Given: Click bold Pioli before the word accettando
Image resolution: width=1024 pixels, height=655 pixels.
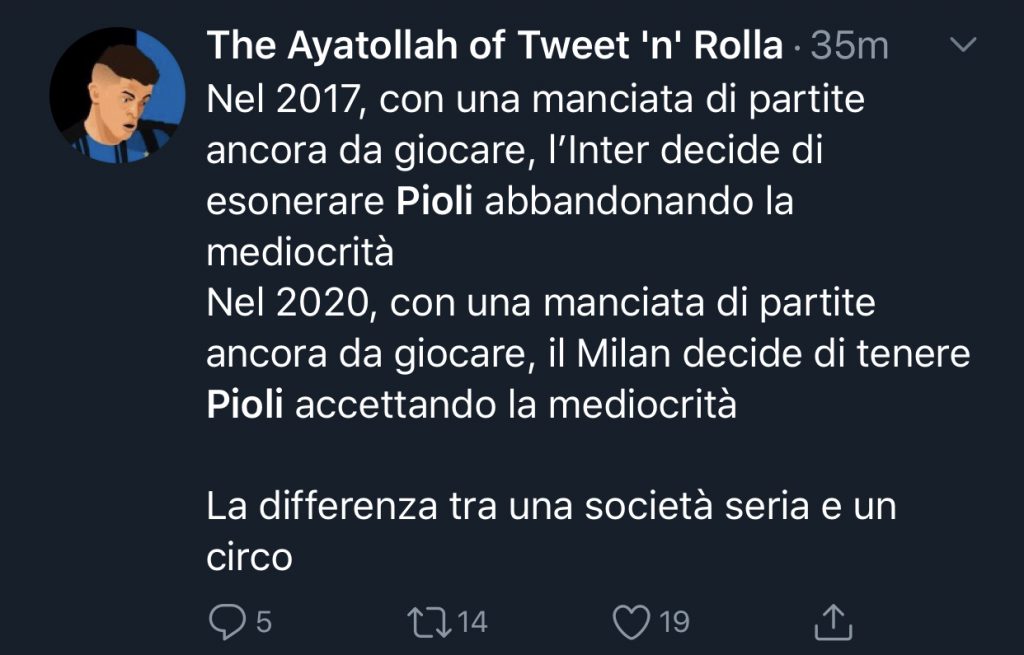Looking at the screenshot, I should click(246, 406).
